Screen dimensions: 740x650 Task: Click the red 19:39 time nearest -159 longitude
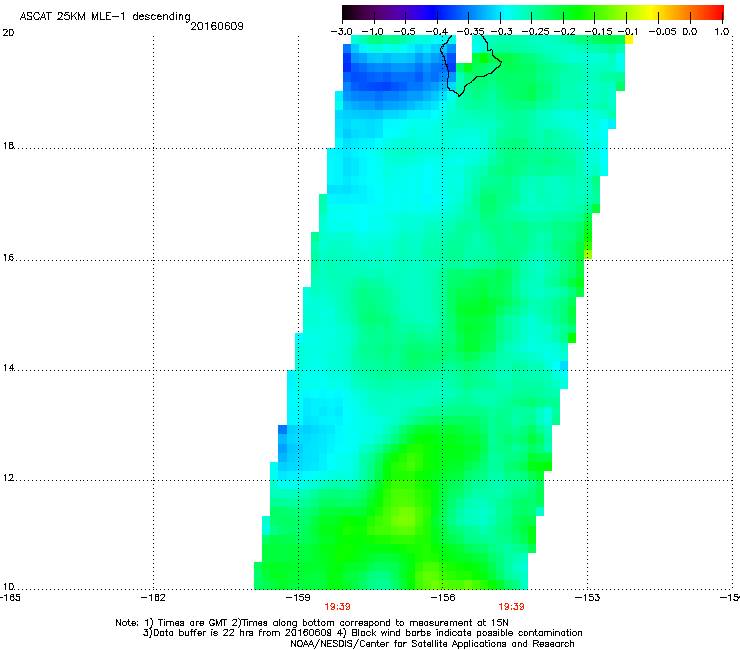(337, 607)
